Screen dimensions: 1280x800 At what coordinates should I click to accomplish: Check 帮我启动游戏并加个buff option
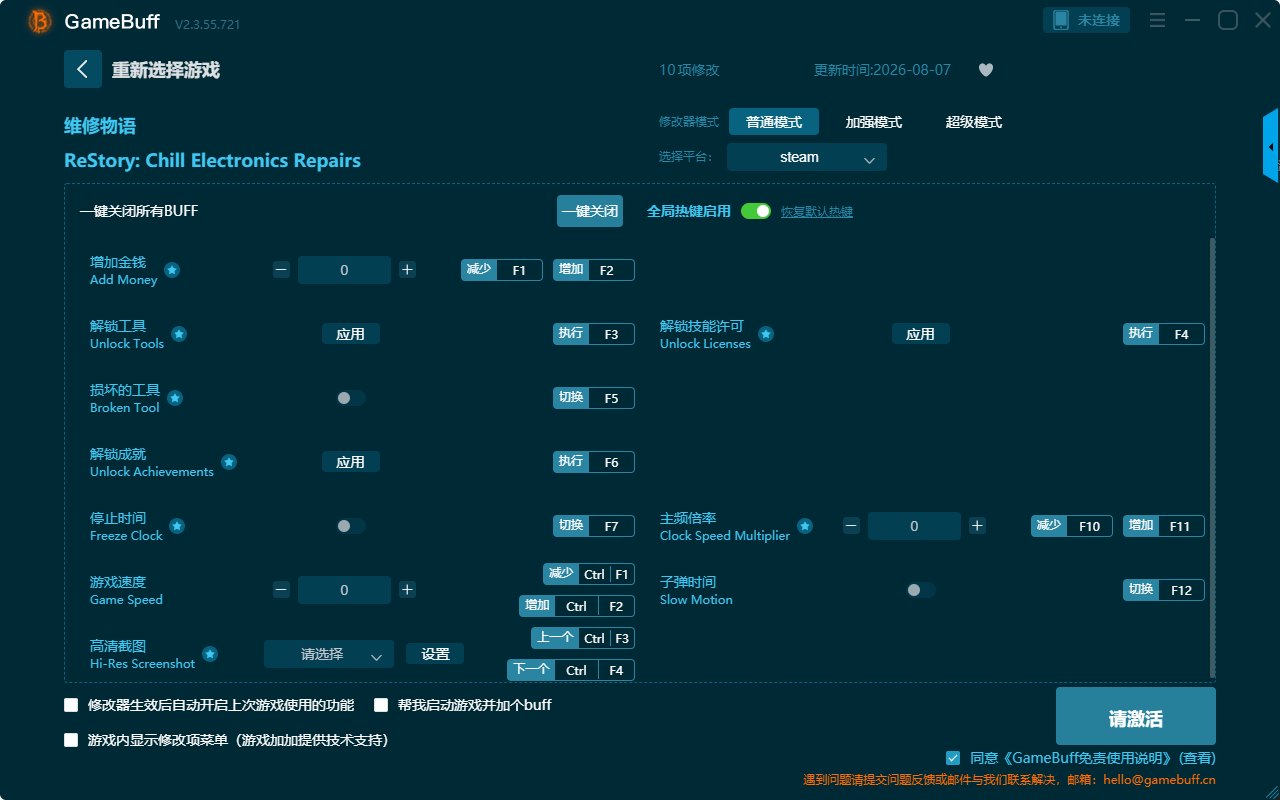[x=381, y=705]
